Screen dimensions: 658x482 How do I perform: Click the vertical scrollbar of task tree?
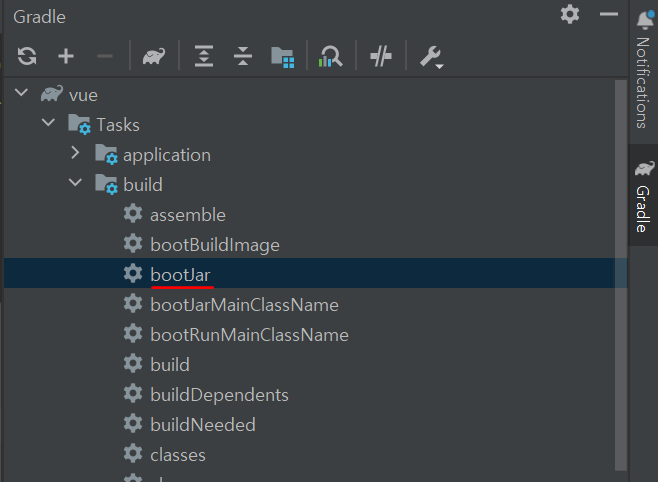click(x=621, y=275)
